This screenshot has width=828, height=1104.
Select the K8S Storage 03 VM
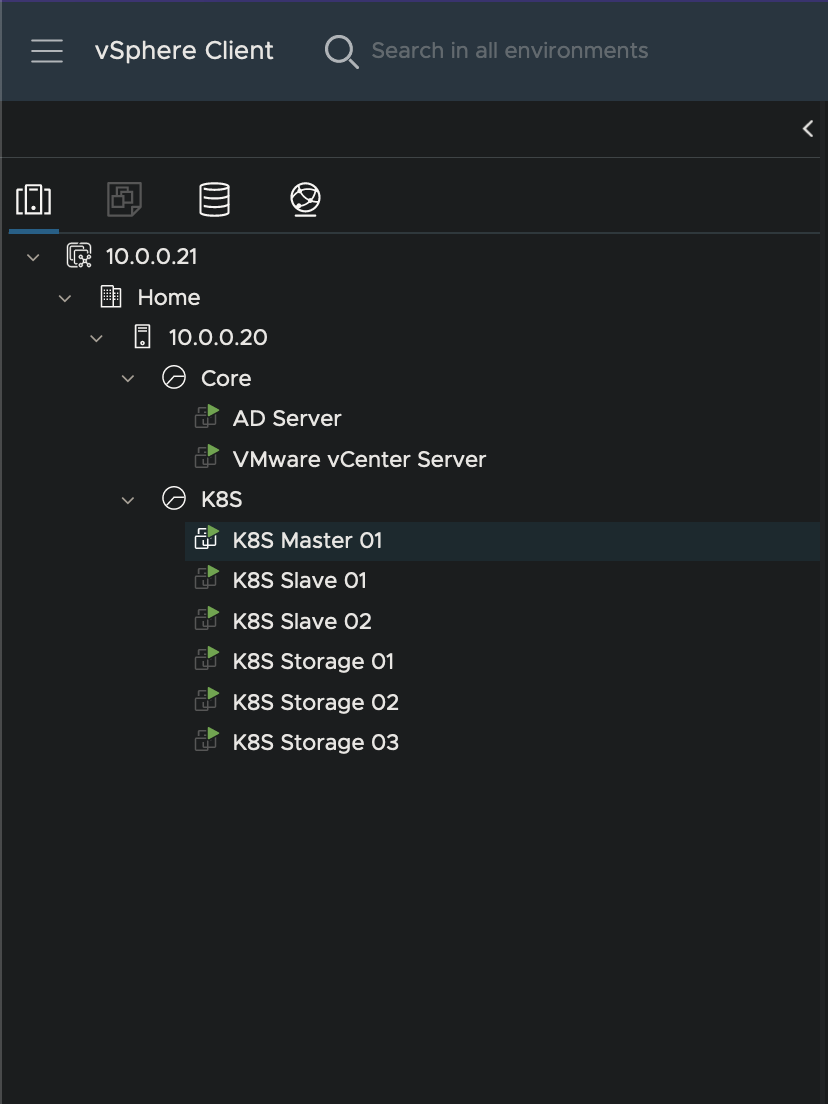click(315, 743)
